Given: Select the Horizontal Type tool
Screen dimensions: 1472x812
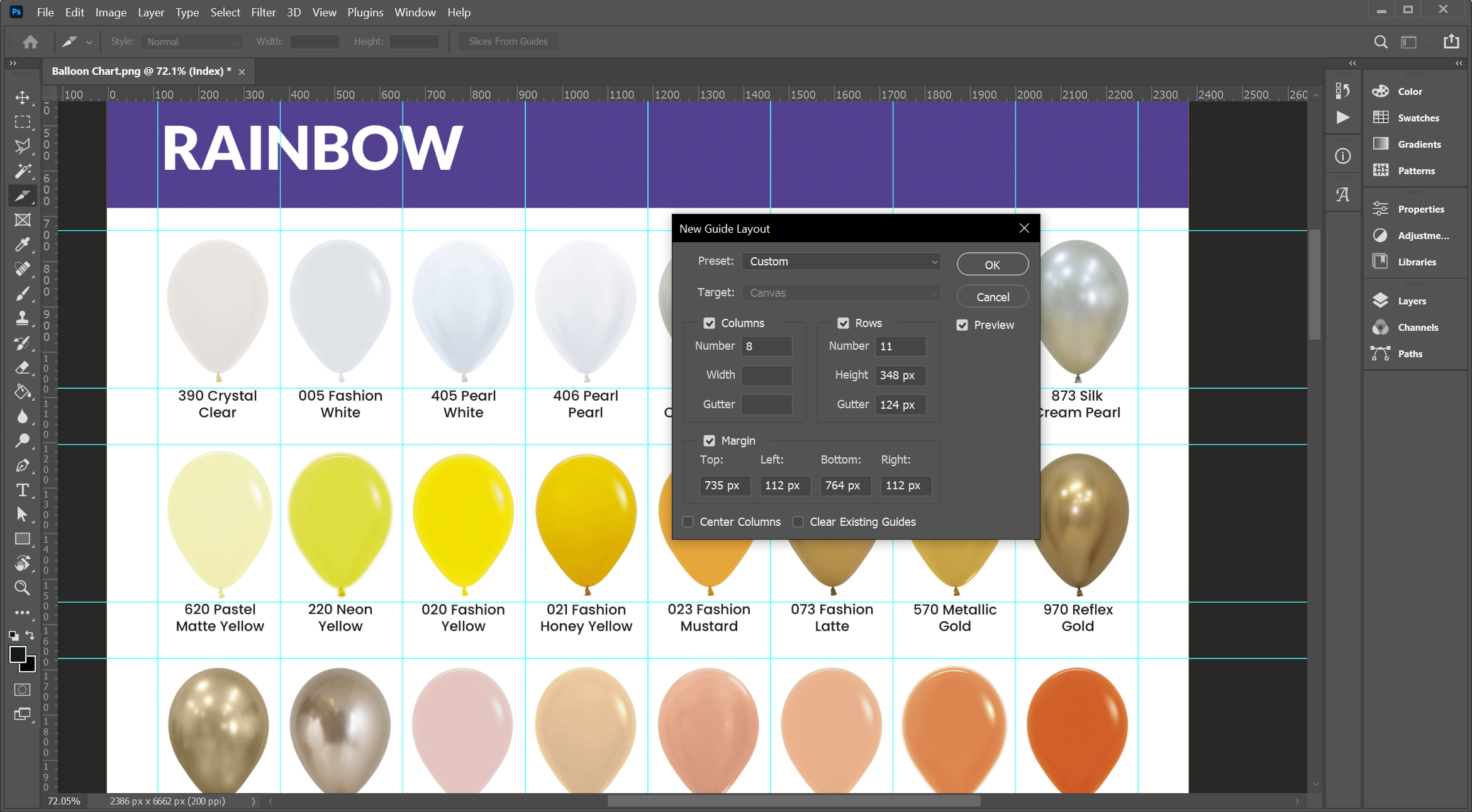Looking at the screenshot, I should (23, 490).
